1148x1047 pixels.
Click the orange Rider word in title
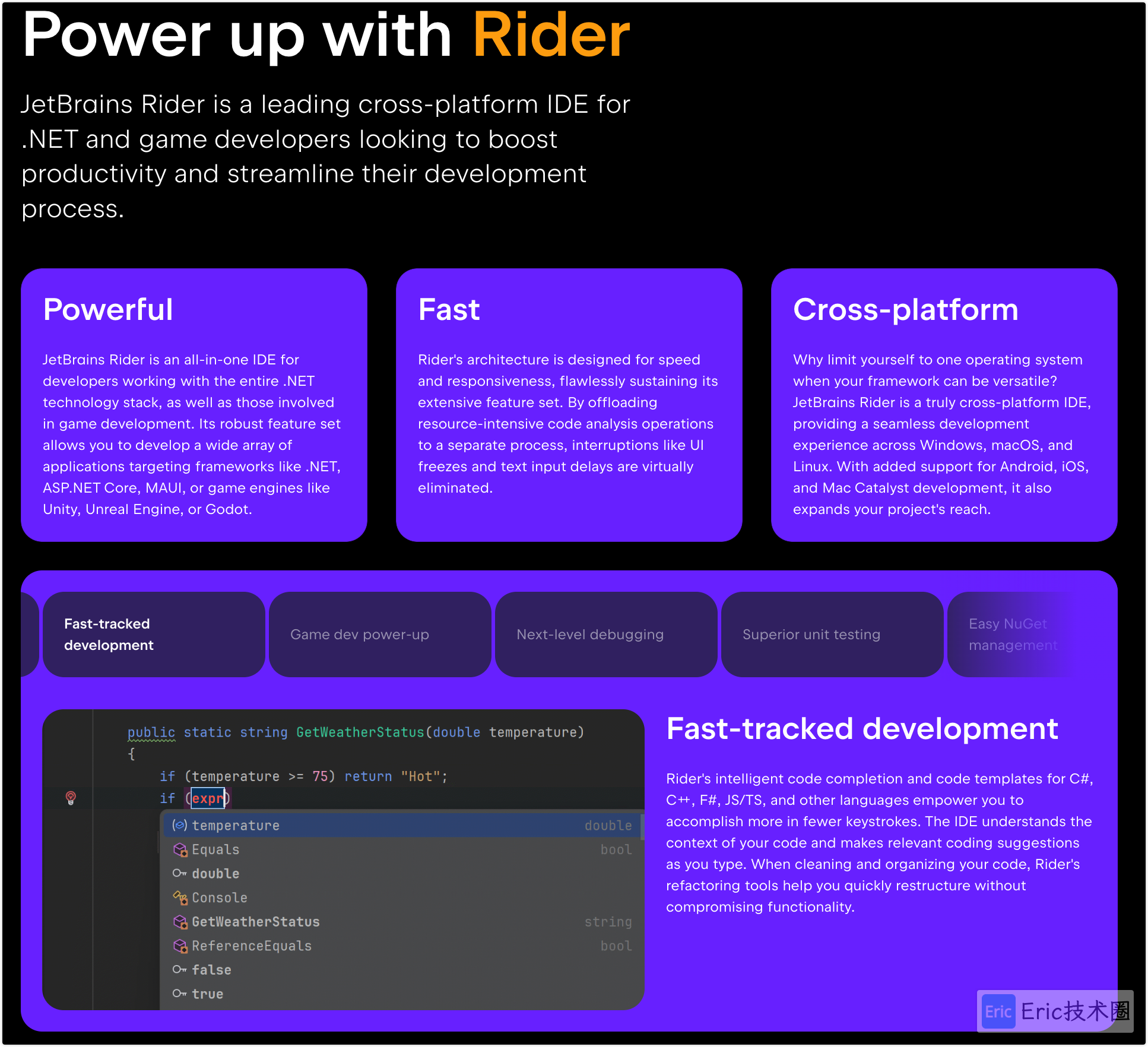(x=551, y=35)
